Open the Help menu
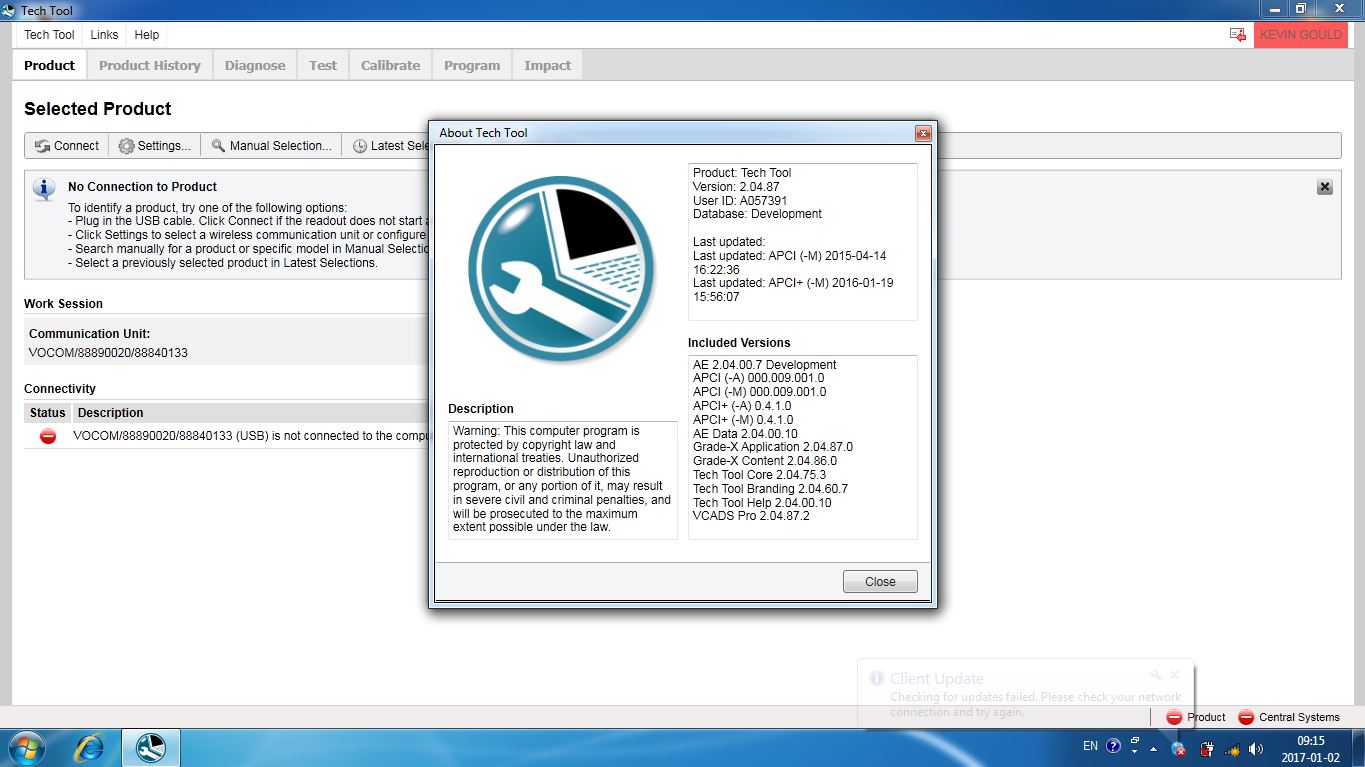 coord(147,35)
